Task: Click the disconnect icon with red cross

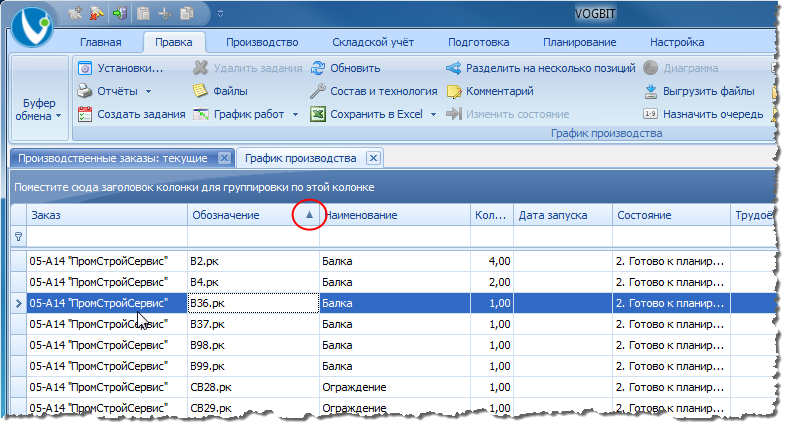Action: click(x=96, y=14)
